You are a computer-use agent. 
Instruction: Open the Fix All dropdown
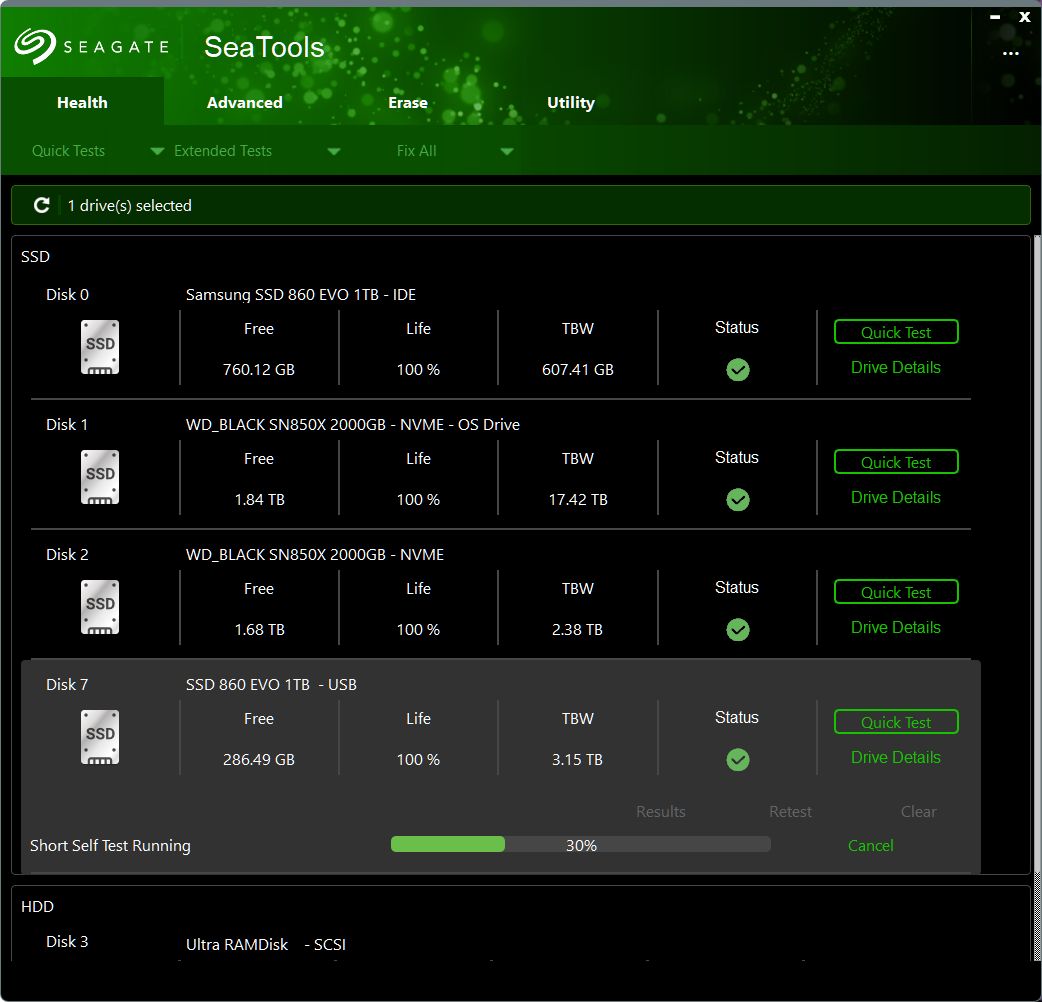[x=506, y=152]
